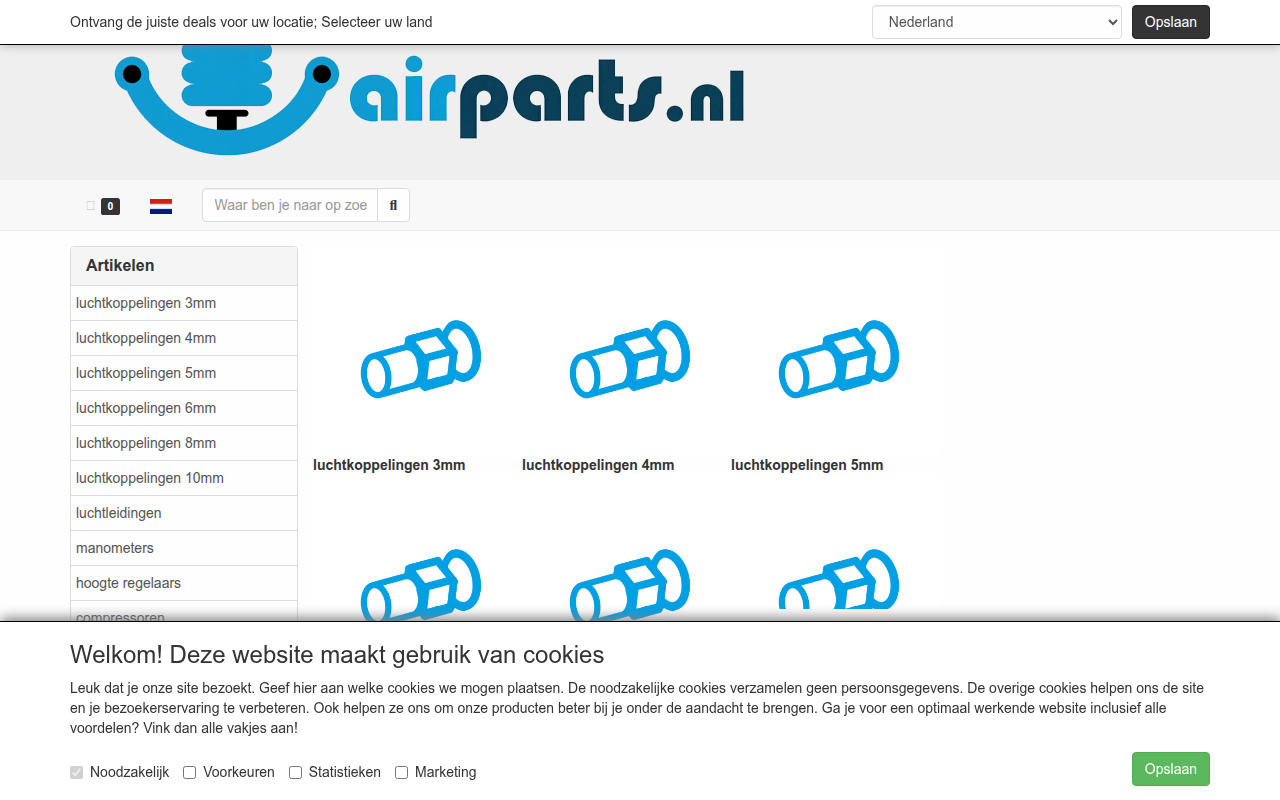
Task: Select luchtkoppelingen 3mm in sidebar
Action: pyautogui.click(x=184, y=303)
